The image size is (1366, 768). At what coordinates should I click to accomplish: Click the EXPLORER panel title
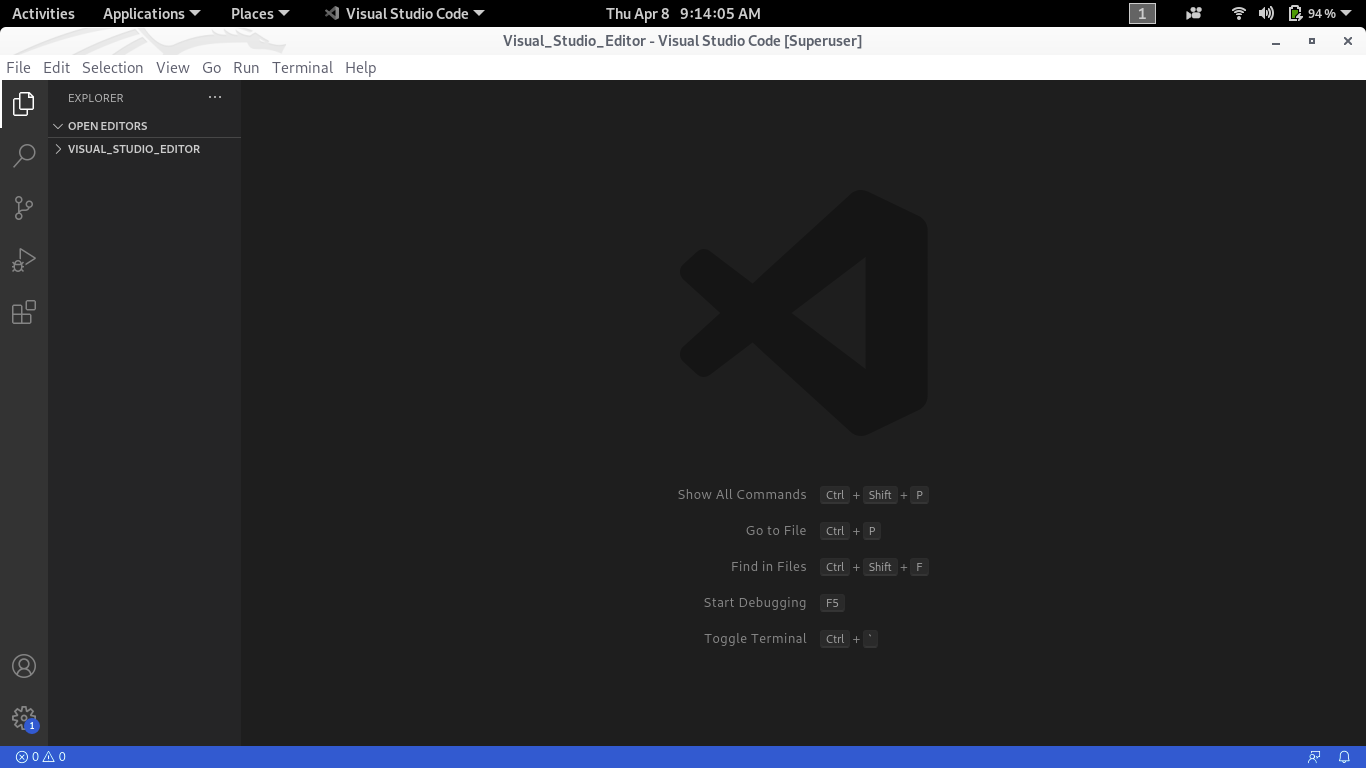96,97
